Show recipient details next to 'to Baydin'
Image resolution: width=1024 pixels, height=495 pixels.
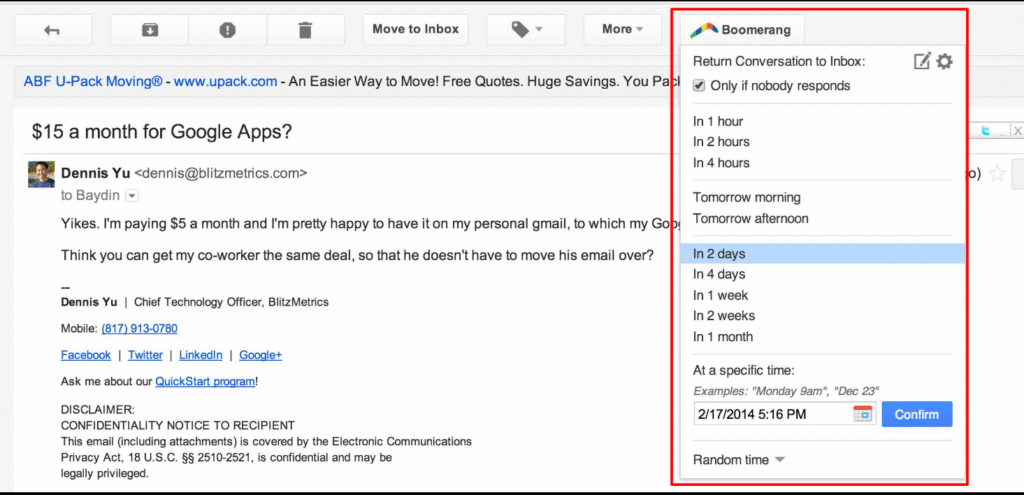[132, 195]
